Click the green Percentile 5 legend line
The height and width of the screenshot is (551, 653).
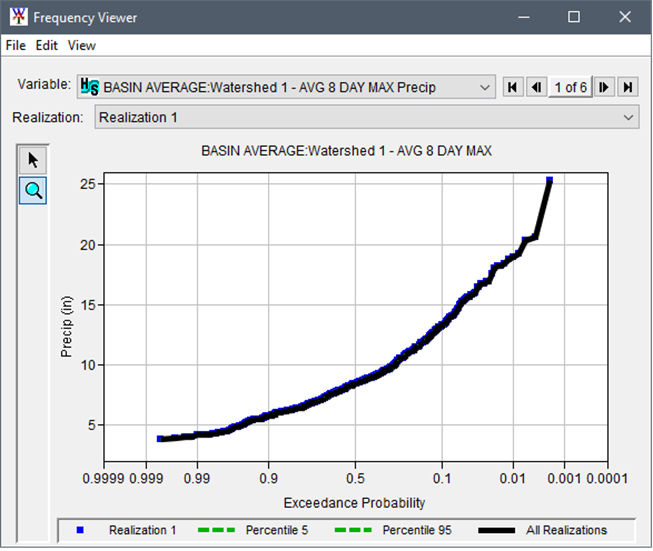tap(216, 530)
